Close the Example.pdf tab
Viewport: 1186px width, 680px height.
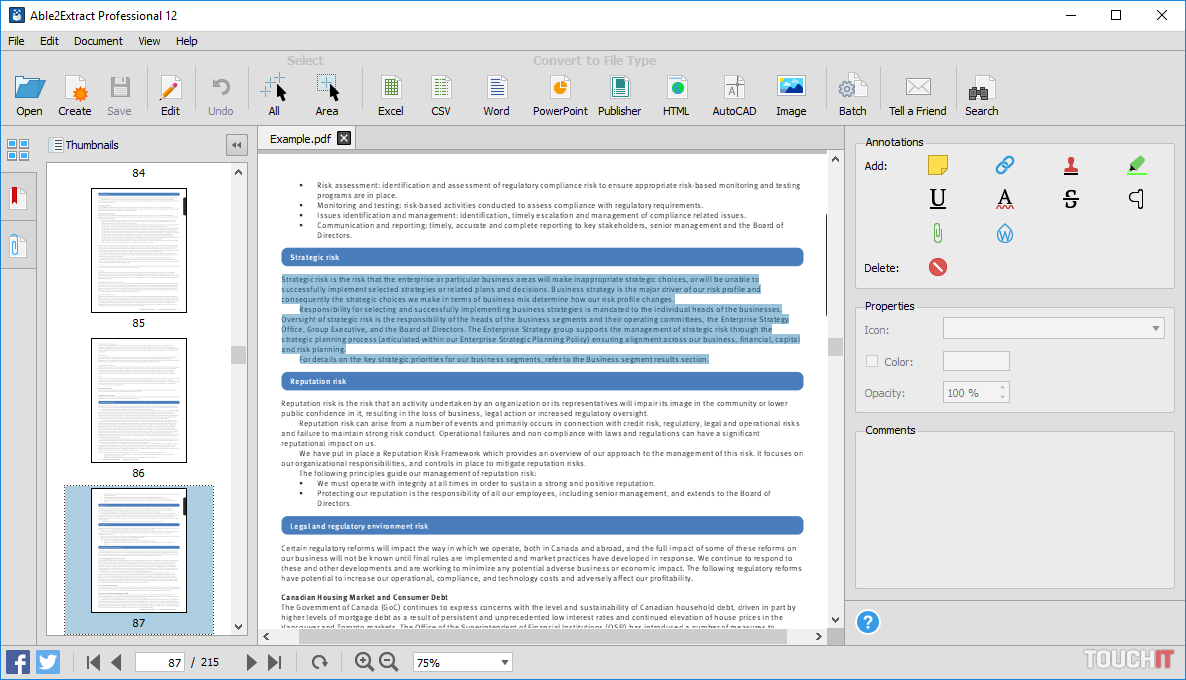(x=344, y=138)
